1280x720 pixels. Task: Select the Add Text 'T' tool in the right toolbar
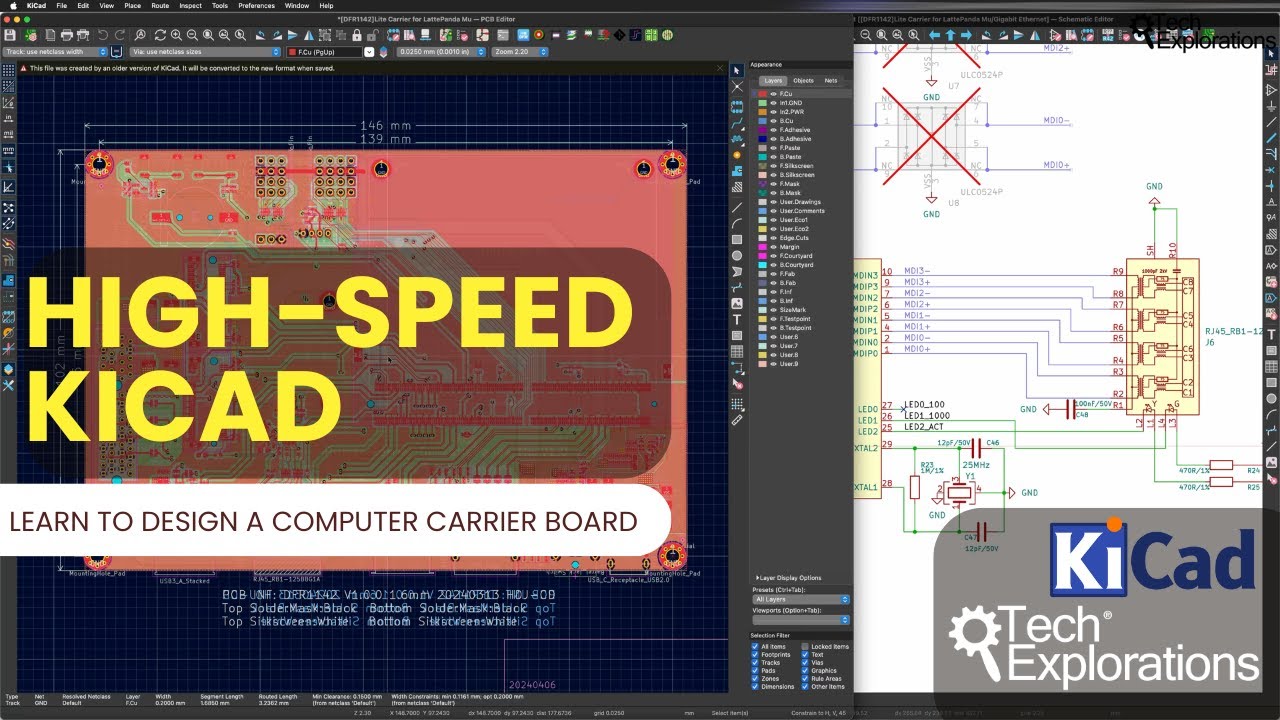737,320
